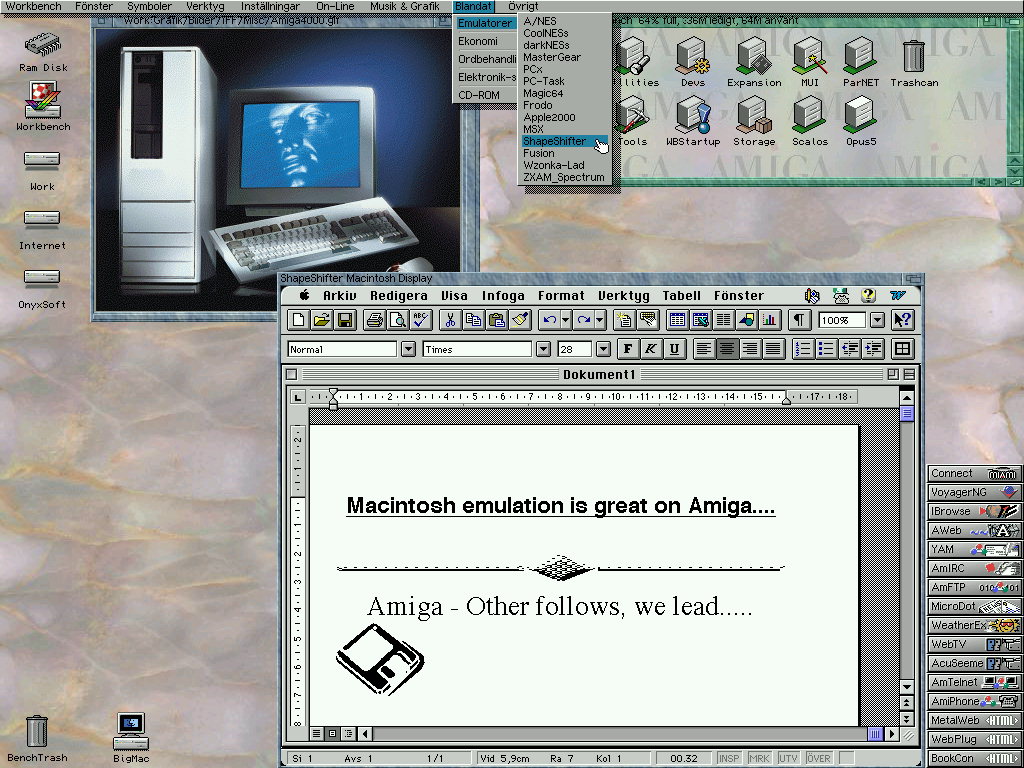Launch YAM from the dock buttons
This screenshot has height=768, width=1024.
point(974,549)
